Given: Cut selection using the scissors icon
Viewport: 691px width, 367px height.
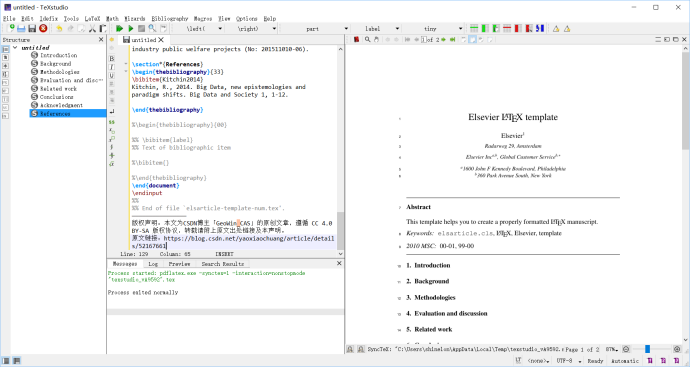Looking at the screenshot, I should pyautogui.click(x=92, y=29).
